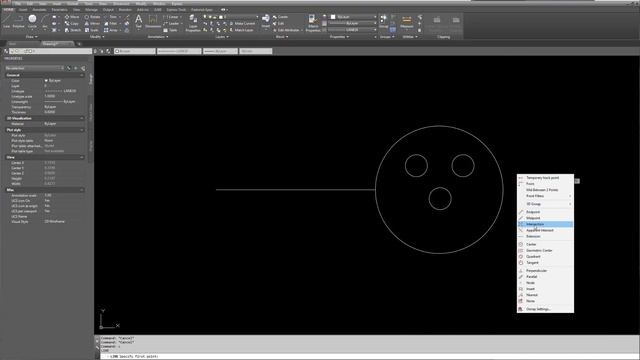Expand the Modify panel title dropdown
640x360 pixels.
[x=97, y=37]
